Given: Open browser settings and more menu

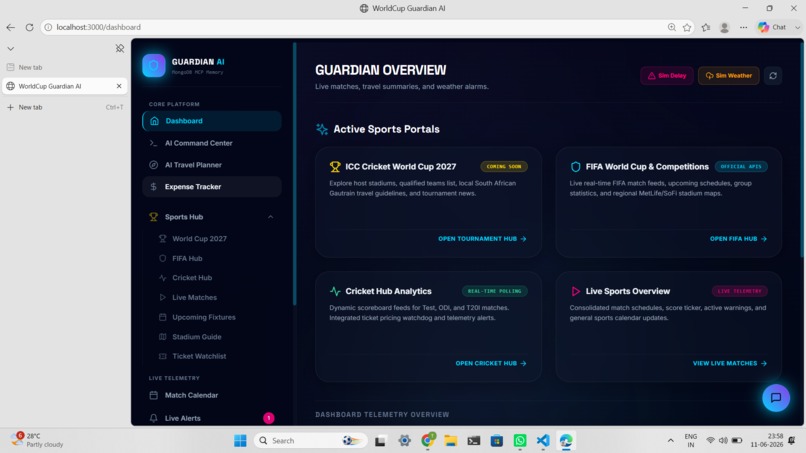Looking at the screenshot, I should 743,27.
